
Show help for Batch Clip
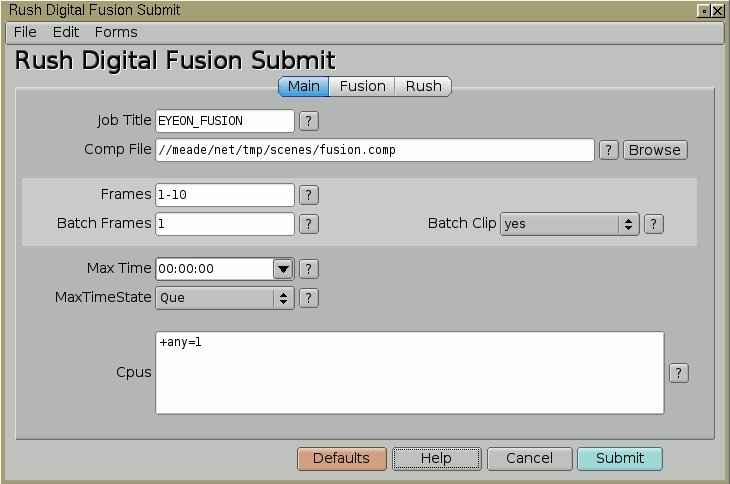click(654, 224)
